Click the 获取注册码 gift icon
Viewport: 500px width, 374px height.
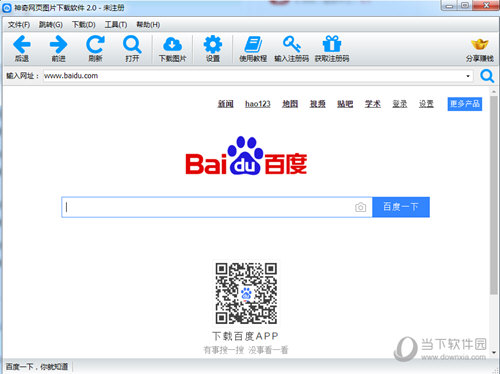pos(332,44)
